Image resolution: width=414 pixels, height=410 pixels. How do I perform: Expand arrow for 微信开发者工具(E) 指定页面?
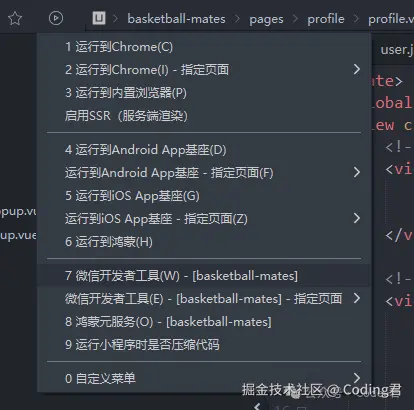pos(357,298)
